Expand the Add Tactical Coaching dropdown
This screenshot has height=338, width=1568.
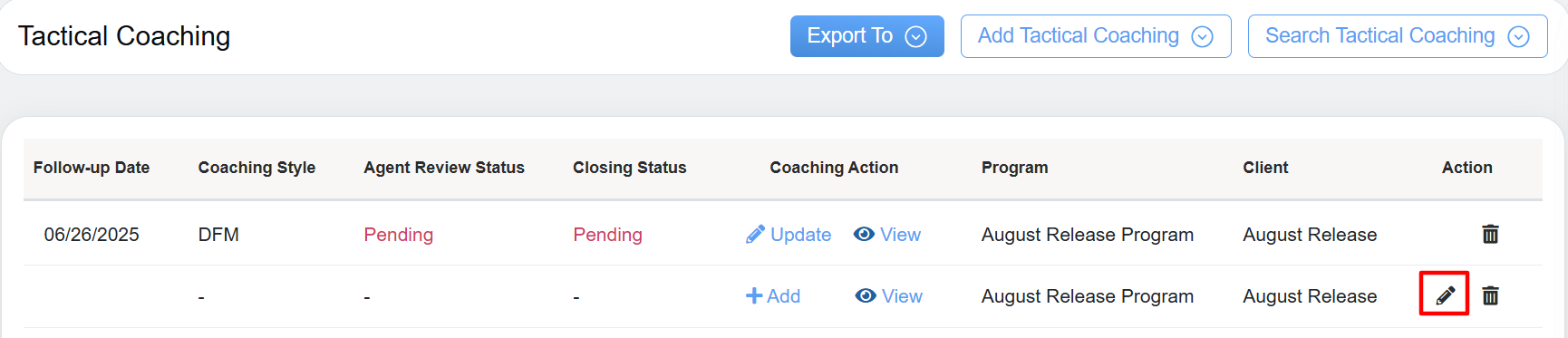tap(1095, 36)
